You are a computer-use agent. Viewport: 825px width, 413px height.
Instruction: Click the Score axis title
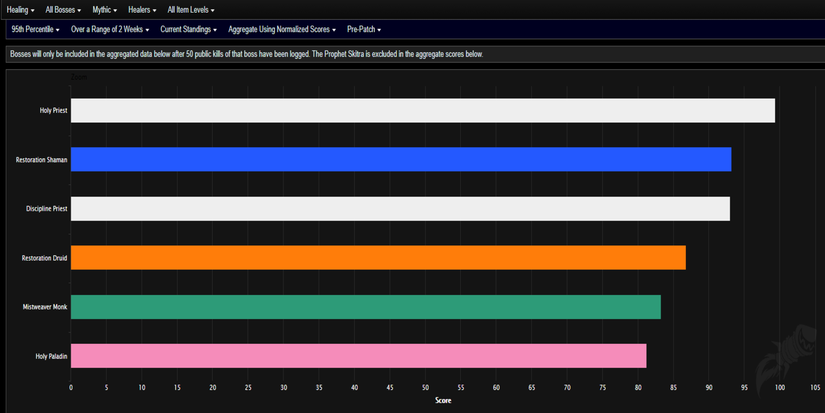(443, 400)
